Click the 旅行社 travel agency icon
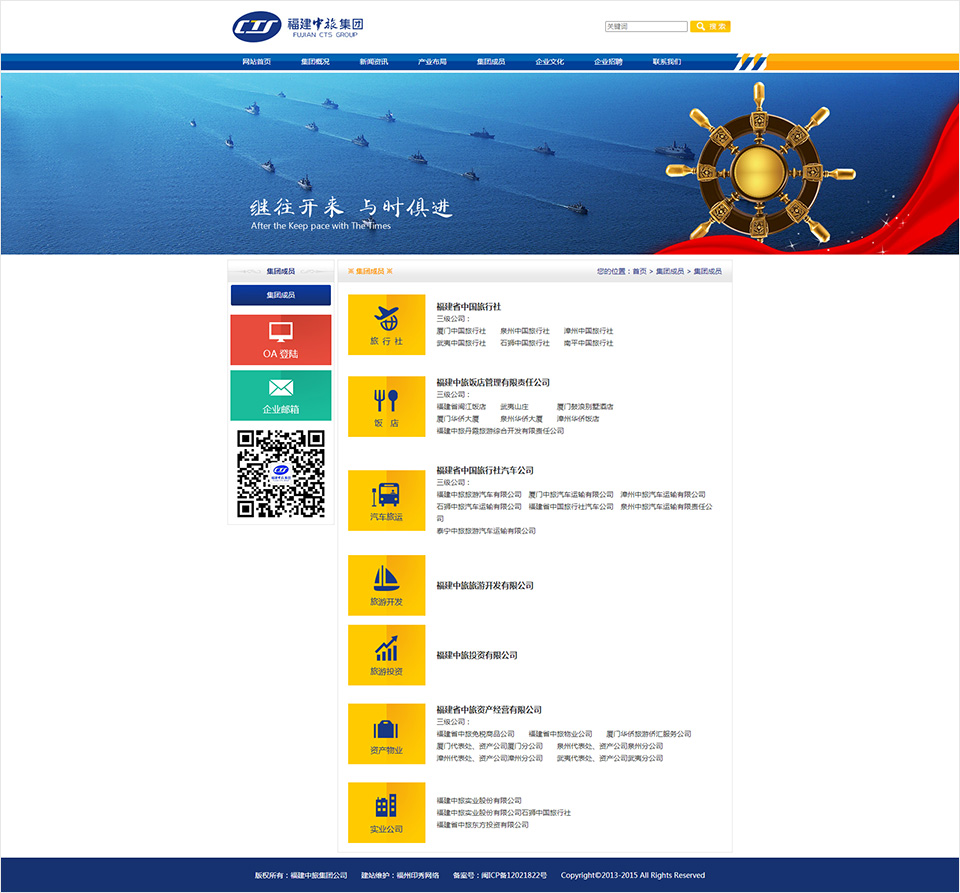 pyautogui.click(x=386, y=324)
